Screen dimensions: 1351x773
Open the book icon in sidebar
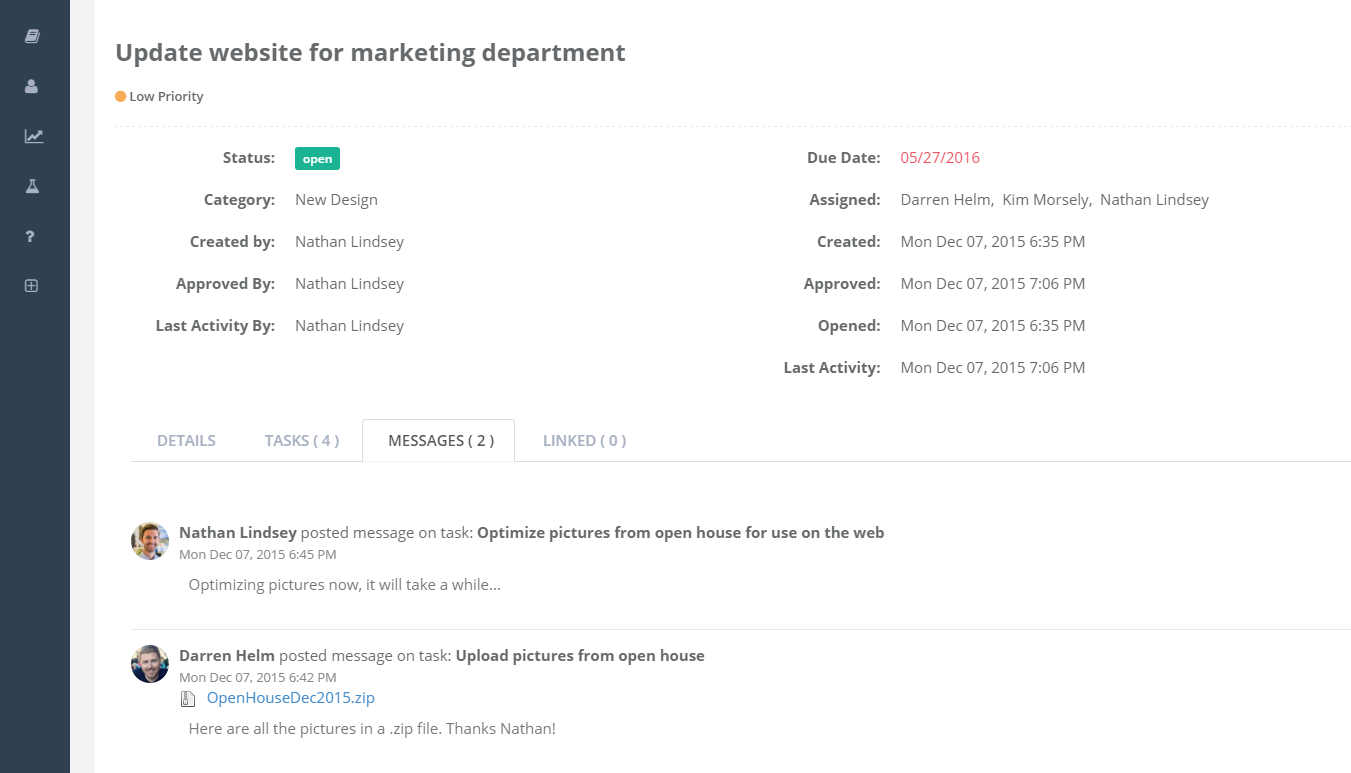32,36
